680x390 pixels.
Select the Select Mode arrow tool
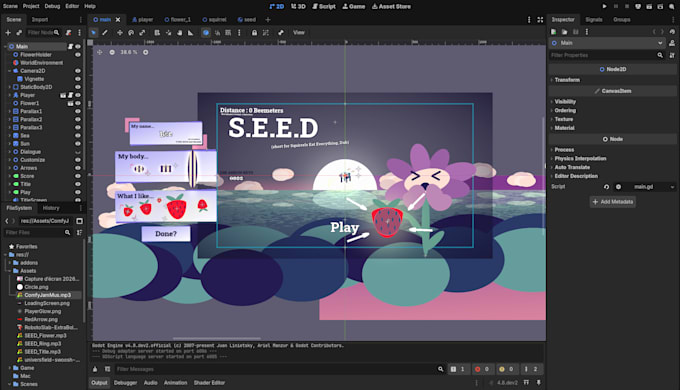coord(93,33)
